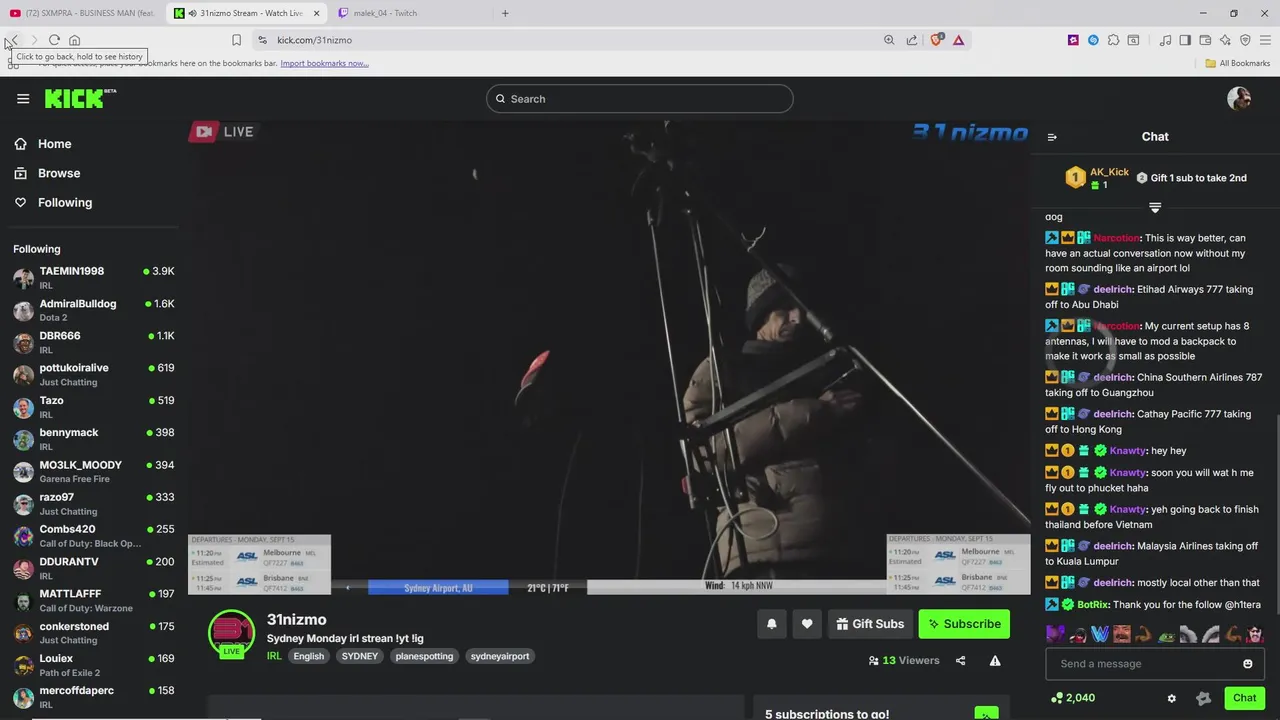Open Combs420 channel

point(94,536)
